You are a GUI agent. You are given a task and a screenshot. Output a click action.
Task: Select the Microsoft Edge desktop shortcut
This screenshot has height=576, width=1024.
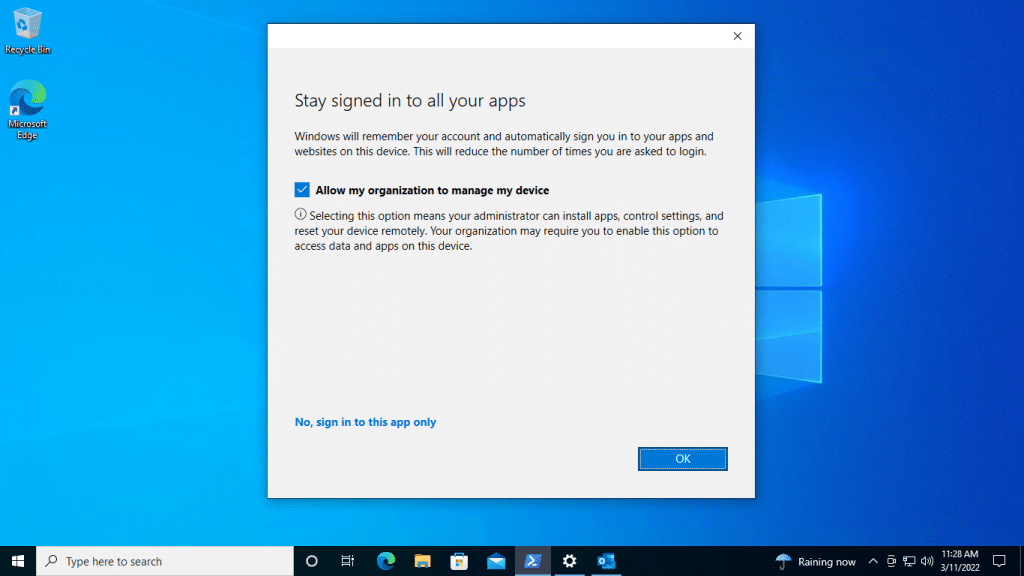tap(27, 110)
